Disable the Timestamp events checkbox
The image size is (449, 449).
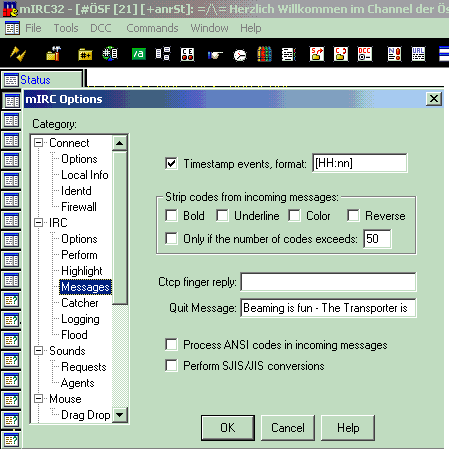click(x=171, y=163)
